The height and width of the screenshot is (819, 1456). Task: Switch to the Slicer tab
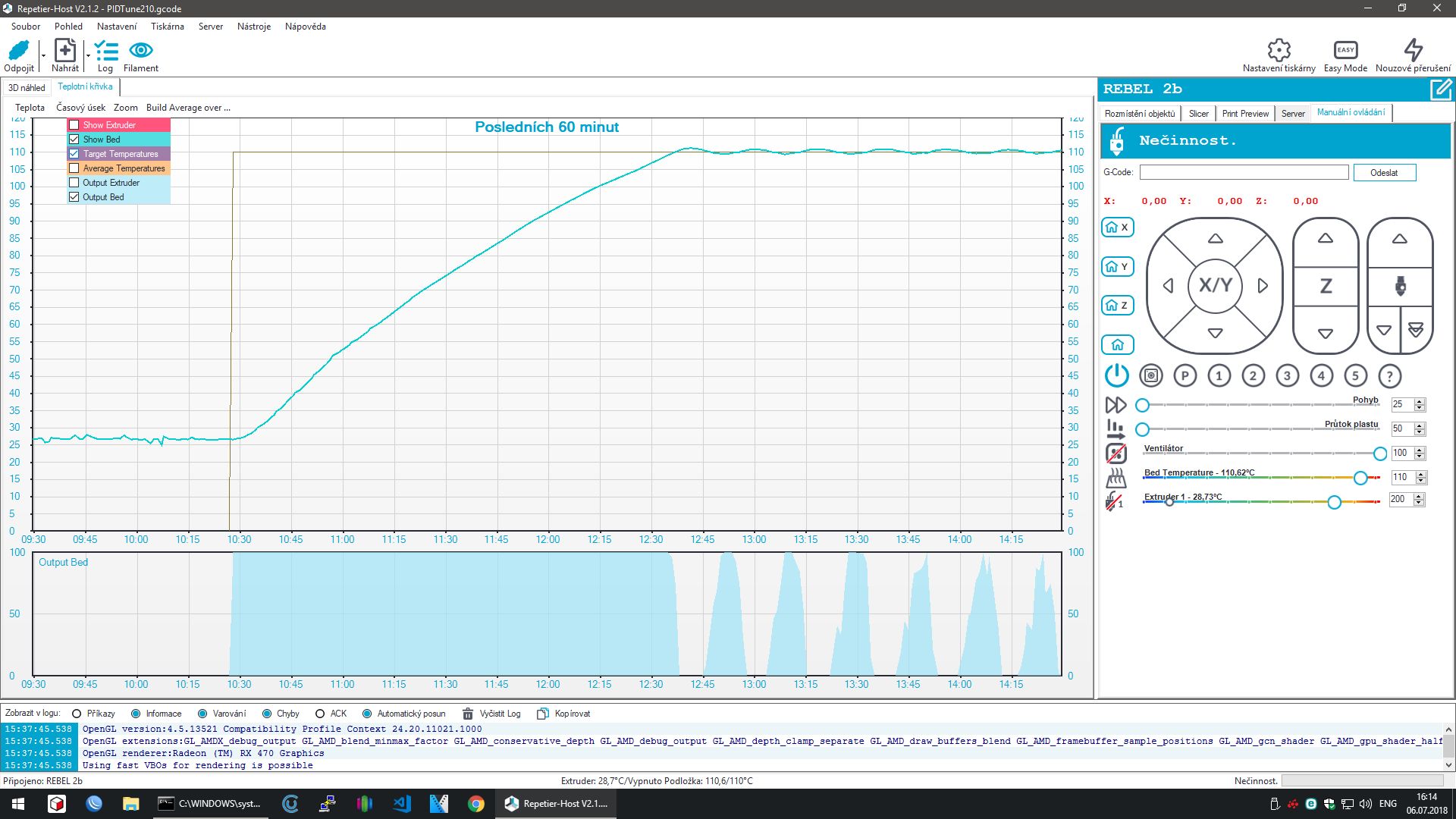[1198, 114]
